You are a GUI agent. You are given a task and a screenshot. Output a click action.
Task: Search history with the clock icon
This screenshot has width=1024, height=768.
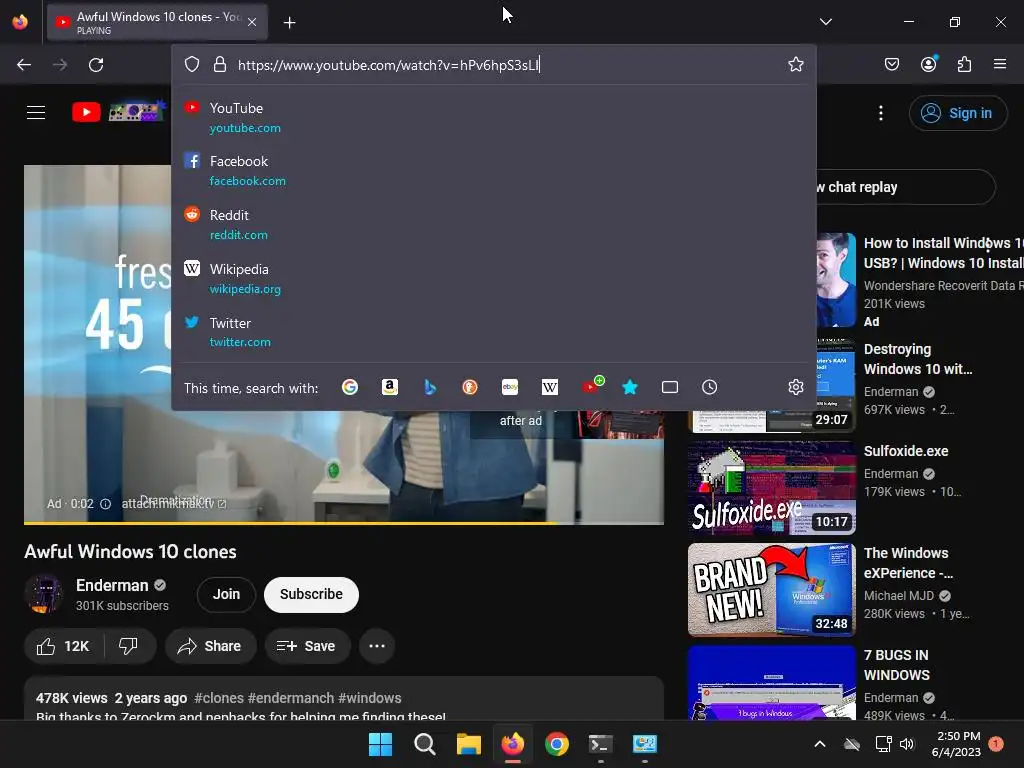709,387
